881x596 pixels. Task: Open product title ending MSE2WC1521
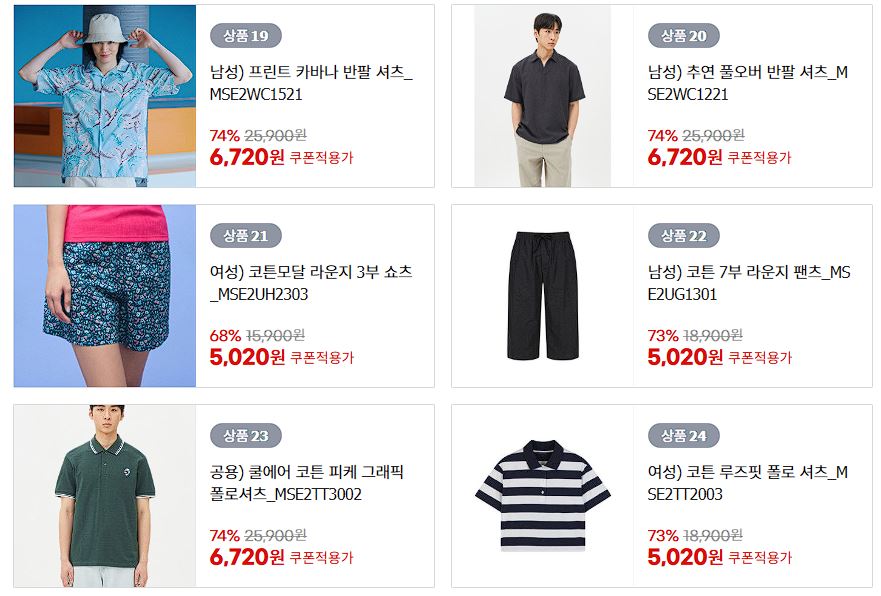311,83
